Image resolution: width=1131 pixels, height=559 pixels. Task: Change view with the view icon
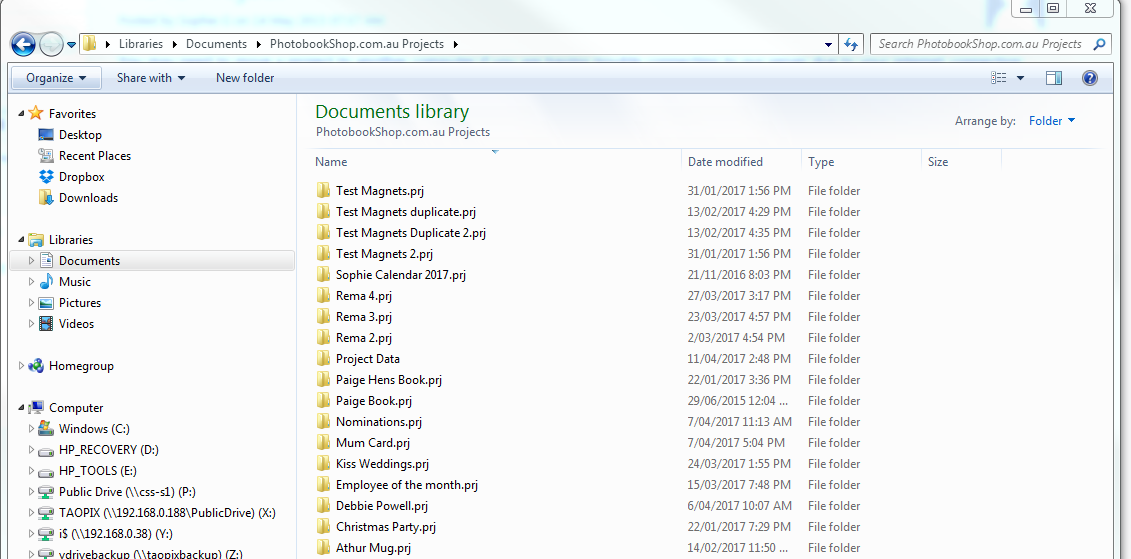[x=998, y=78]
